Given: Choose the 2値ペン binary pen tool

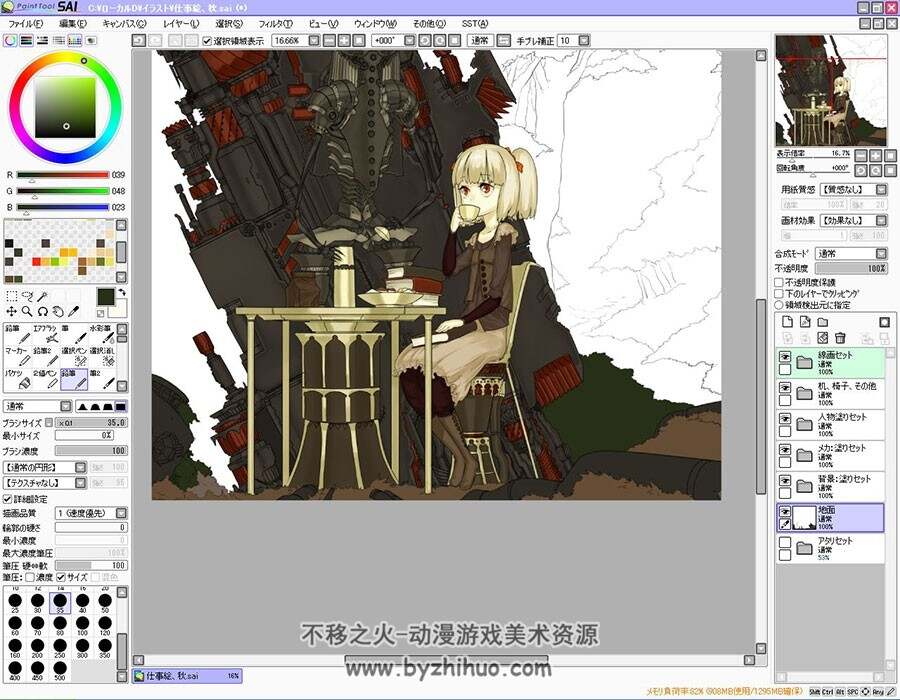Looking at the screenshot, I should click(46, 379).
